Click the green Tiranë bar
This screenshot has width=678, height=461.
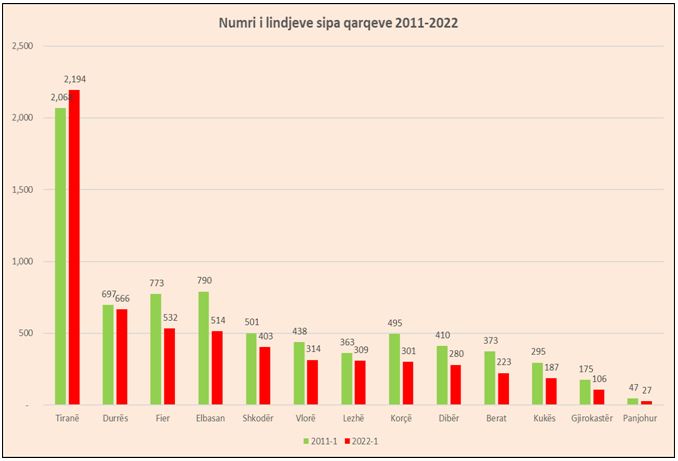click(x=61, y=260)
